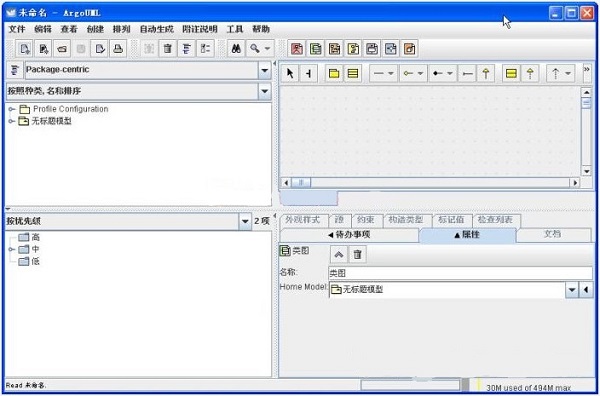
Task: Open the Zoom dropdown arrow
Action: click(x=267, y=49)
